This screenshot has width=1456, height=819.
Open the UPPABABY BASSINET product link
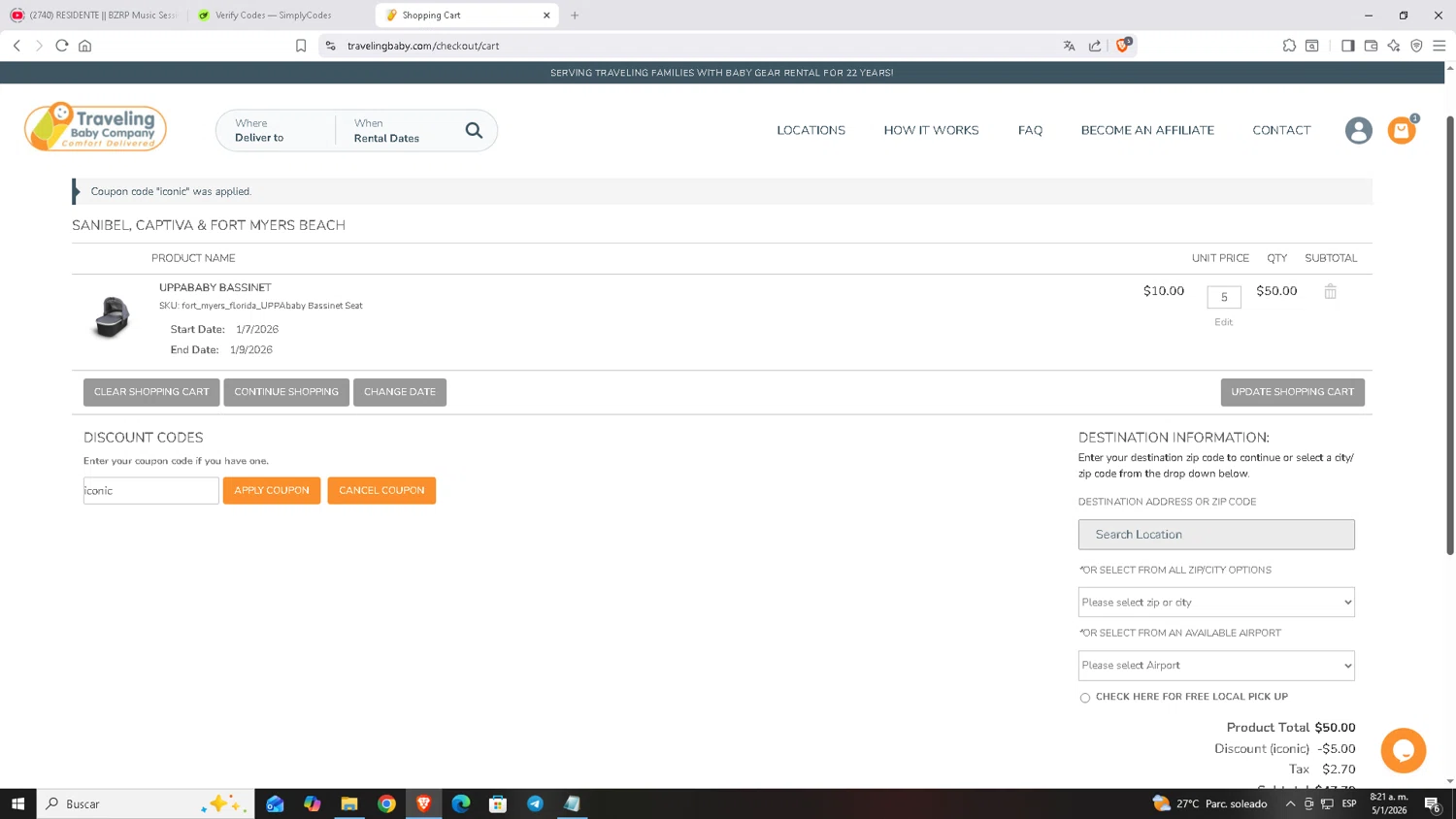click(x=215, y=287)
